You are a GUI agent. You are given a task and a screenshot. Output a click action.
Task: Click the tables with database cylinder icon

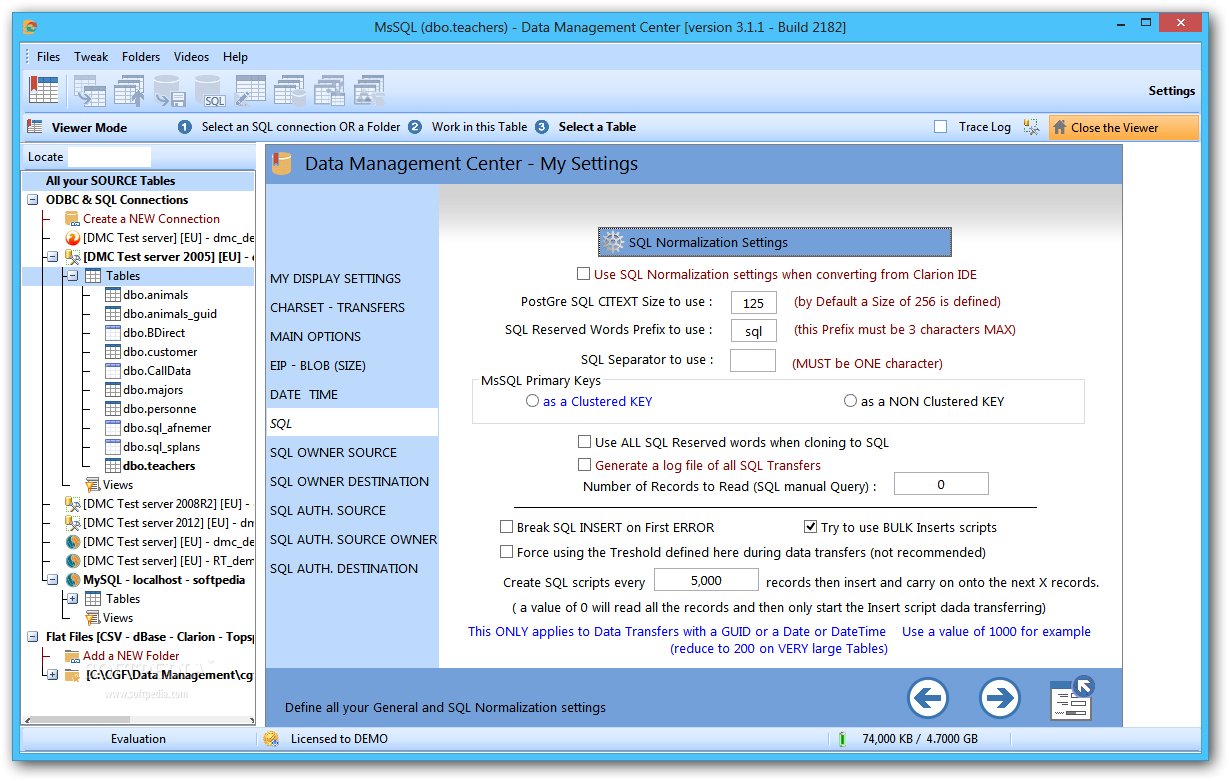pos(290,90)
